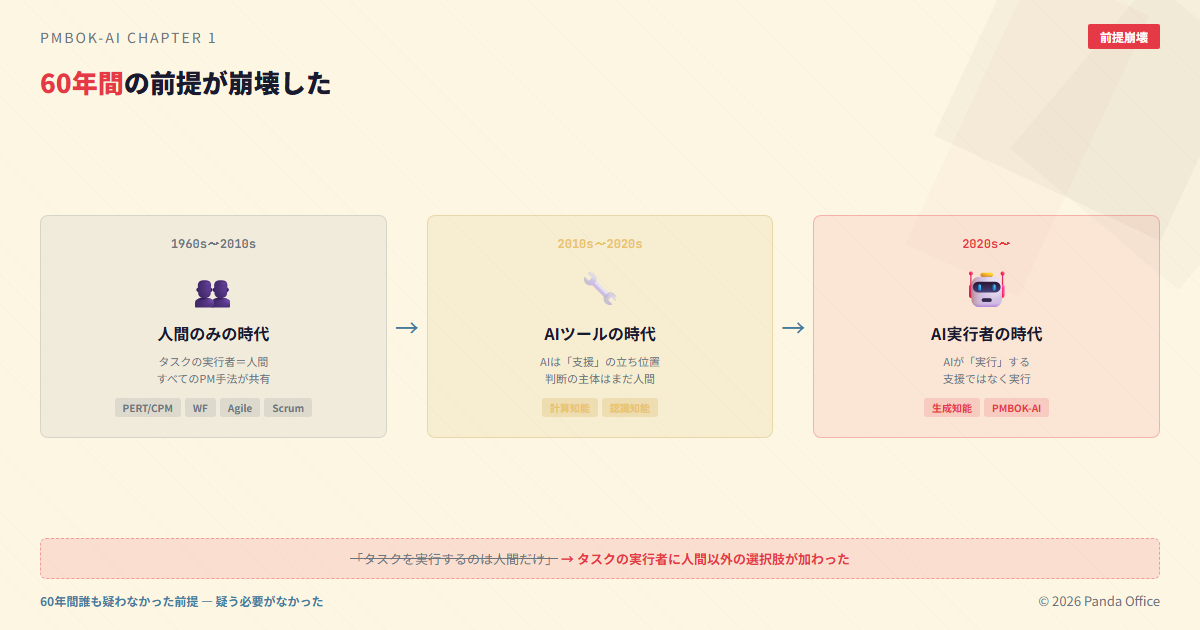This screenshot has width=1200, height=630.
Task: Click the 1960s〜2010s period label
Action: [x=213, y=244]
